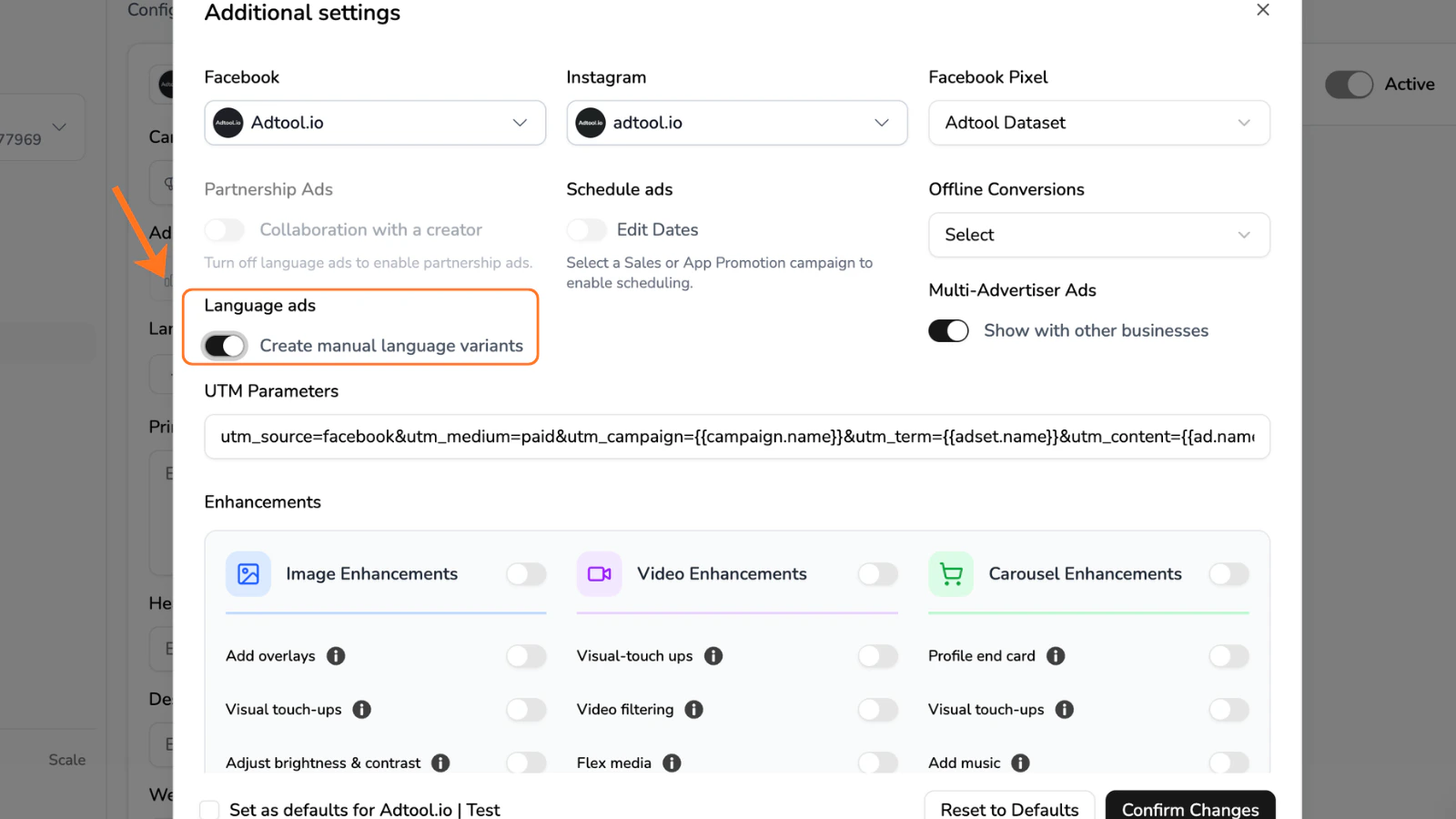Expand the Instagram account dropdown
The image size is (1456, 819).
[x=881, y=123]
